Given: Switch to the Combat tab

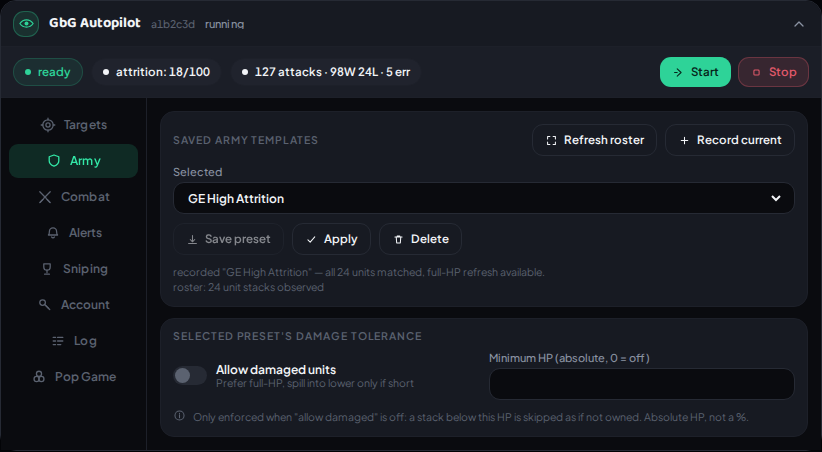Looking at the screenshot, I should click(73, 197).
